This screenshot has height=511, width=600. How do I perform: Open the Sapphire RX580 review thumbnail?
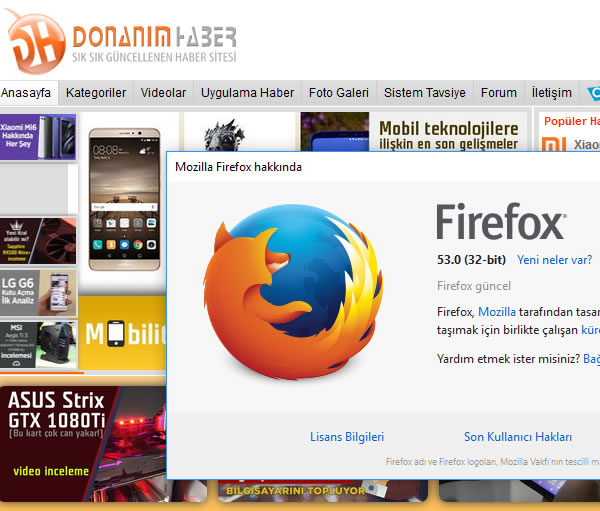[x=38, y=241]
